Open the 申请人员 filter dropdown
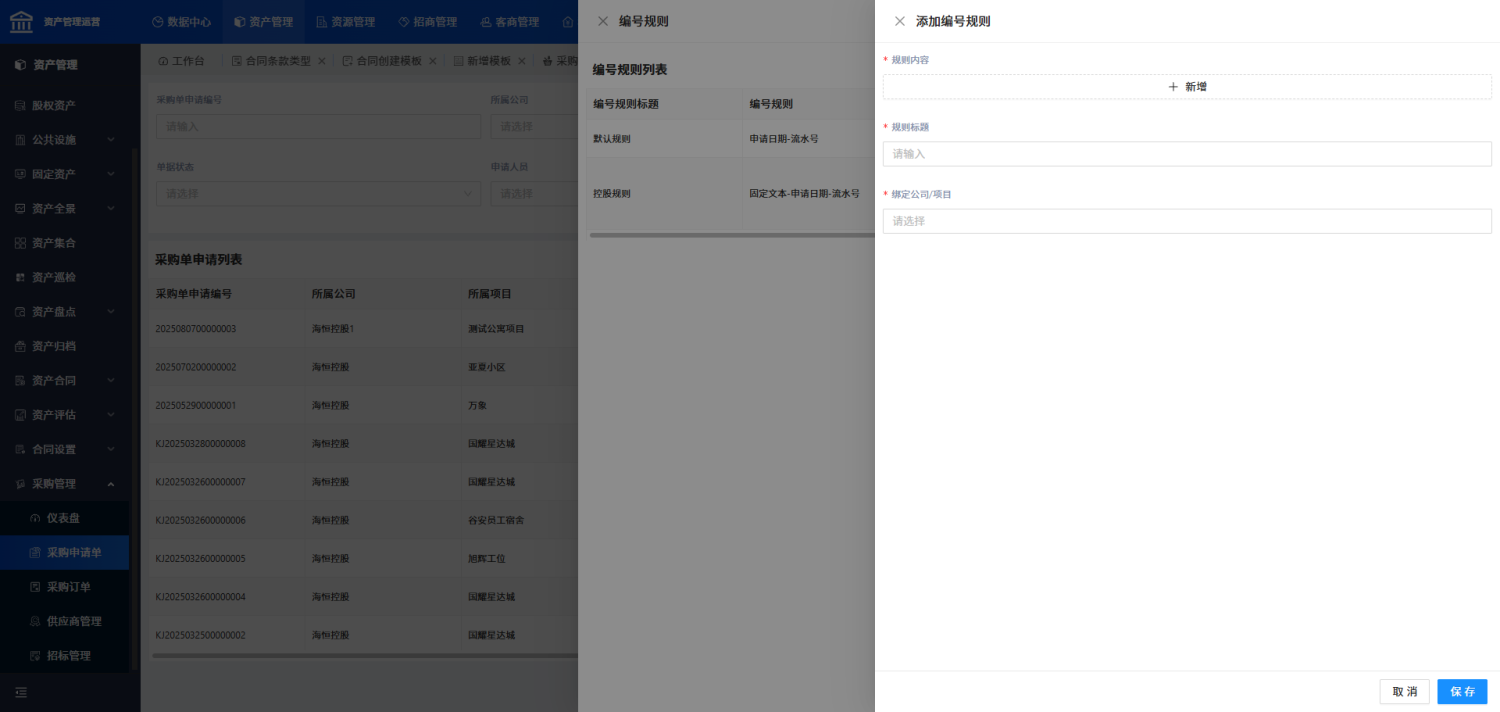 (x=534, y=193)
